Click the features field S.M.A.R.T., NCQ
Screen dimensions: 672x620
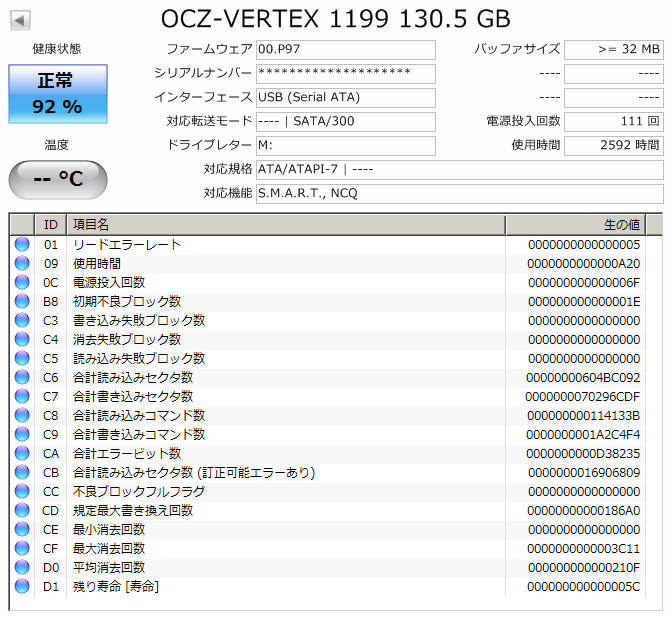[460, 194]
